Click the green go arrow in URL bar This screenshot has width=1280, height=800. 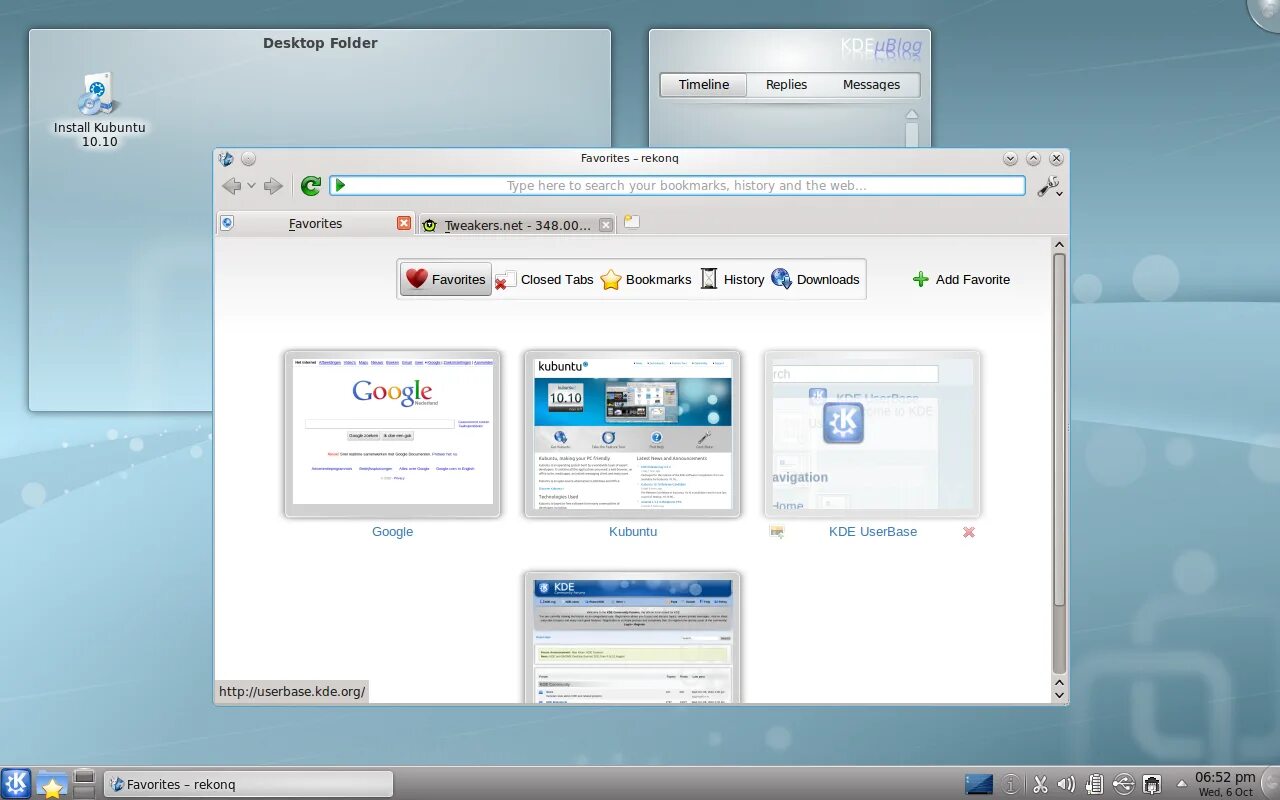340,185
